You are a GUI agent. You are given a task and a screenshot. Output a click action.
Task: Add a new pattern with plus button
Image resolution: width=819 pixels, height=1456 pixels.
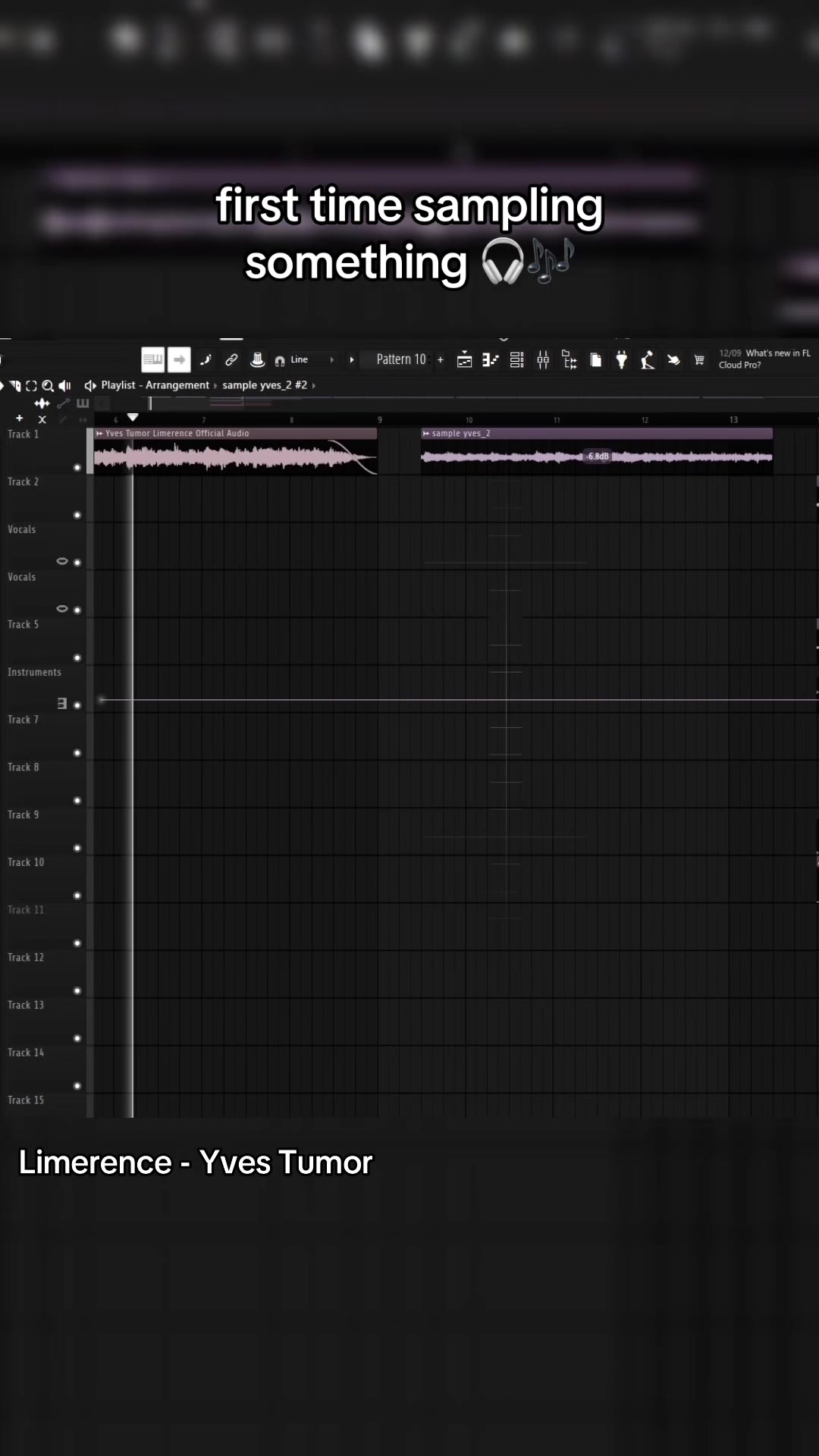(x=441, y=359)
